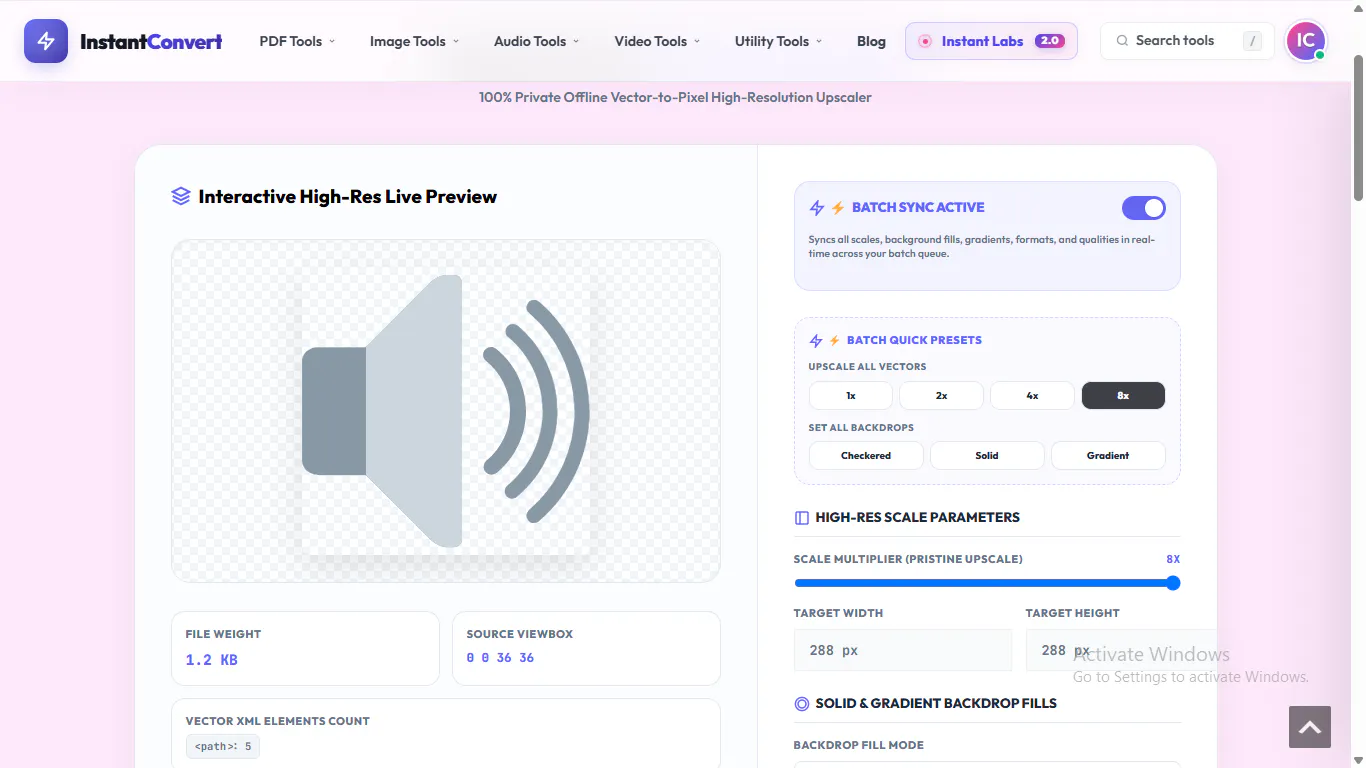Expand the PDF Tools dropdown menu
Viewport: 1366px width, 768px height.
(297, 41)
